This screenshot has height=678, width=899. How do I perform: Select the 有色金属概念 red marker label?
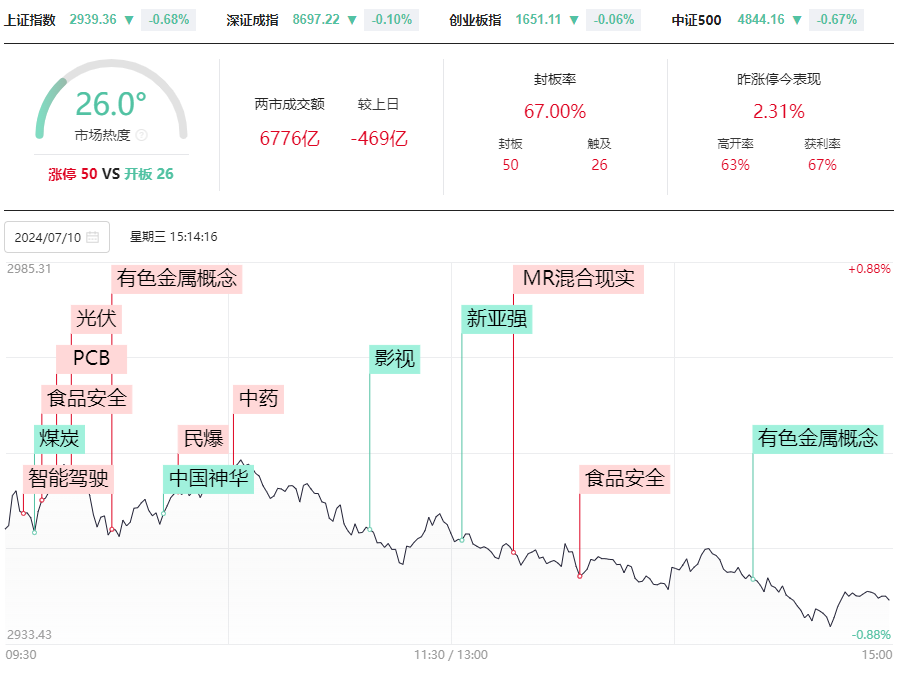point(177,279)
